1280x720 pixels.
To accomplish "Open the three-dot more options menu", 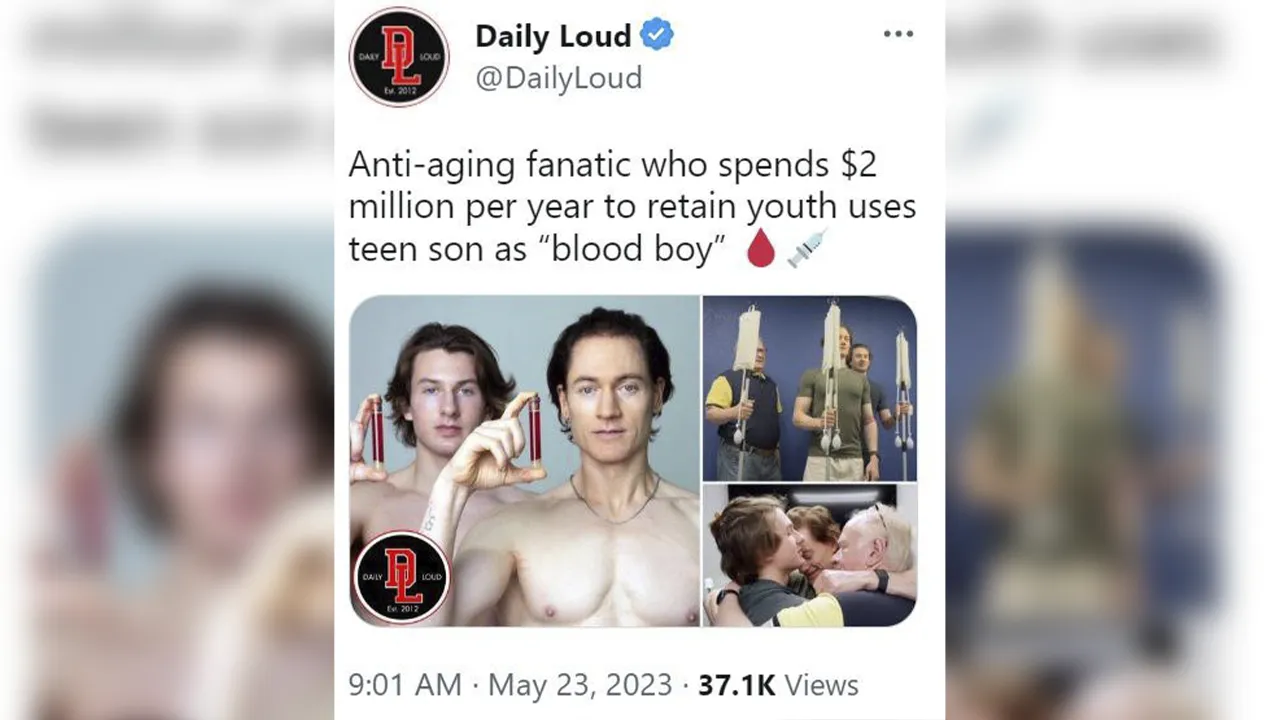I will [898, 34].
